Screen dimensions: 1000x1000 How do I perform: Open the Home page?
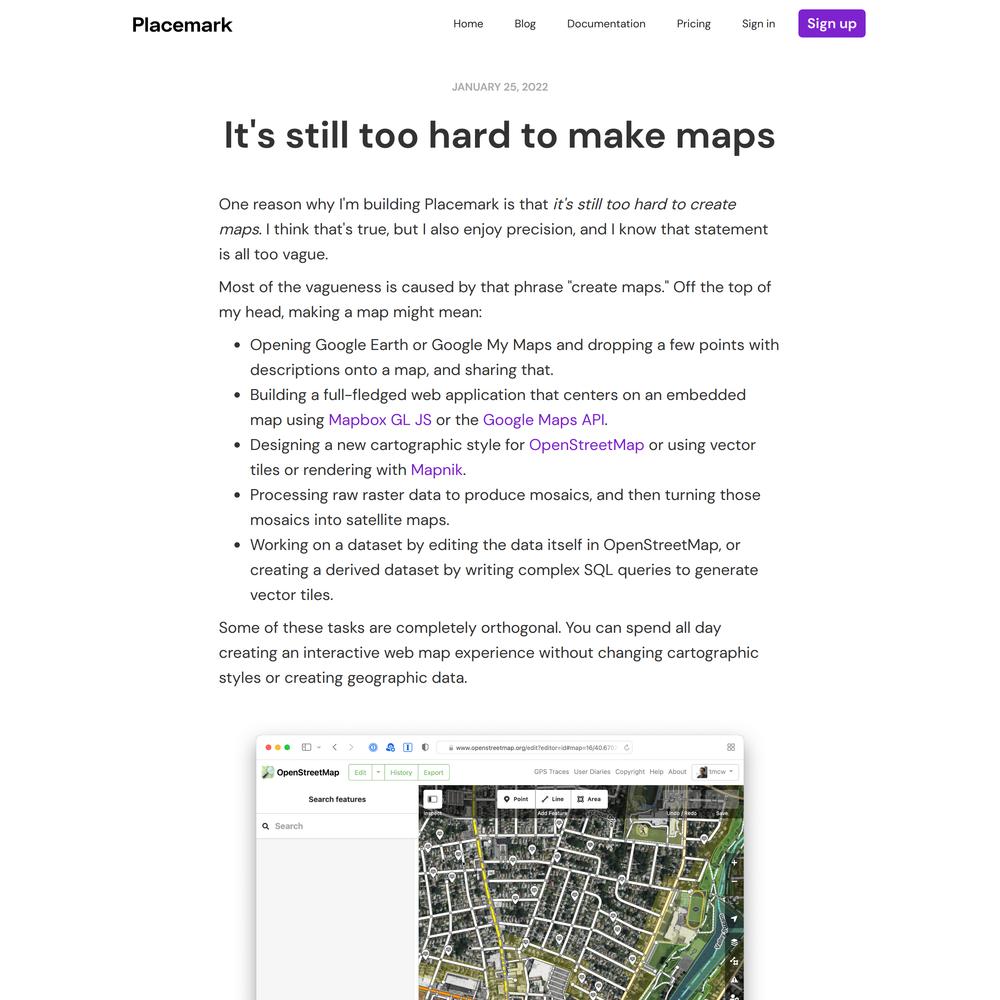(x=468, y=24)
